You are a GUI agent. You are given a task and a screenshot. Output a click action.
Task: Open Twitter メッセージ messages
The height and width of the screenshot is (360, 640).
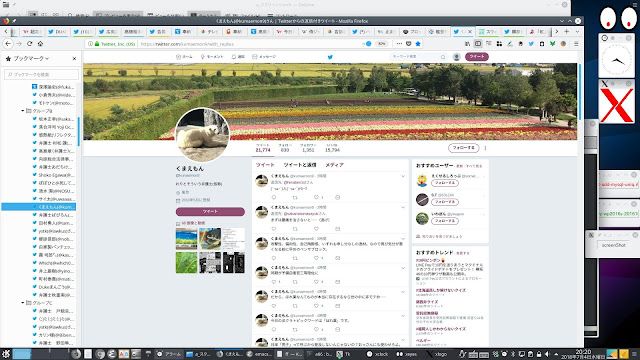pyautogui.click(x=264, y=57)
